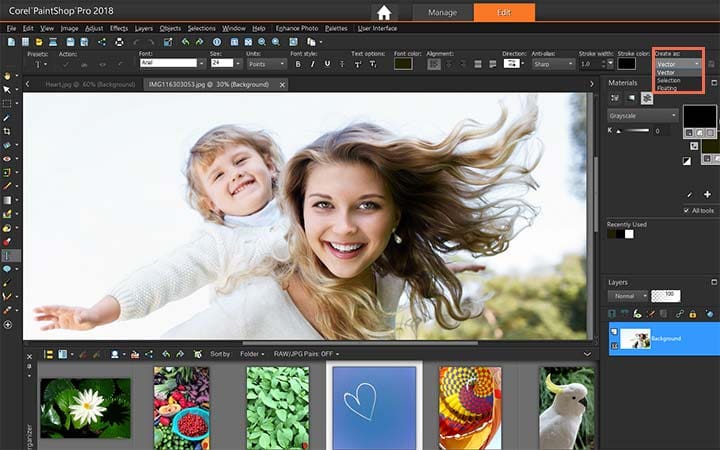Open the File menu

pos(11,28)
